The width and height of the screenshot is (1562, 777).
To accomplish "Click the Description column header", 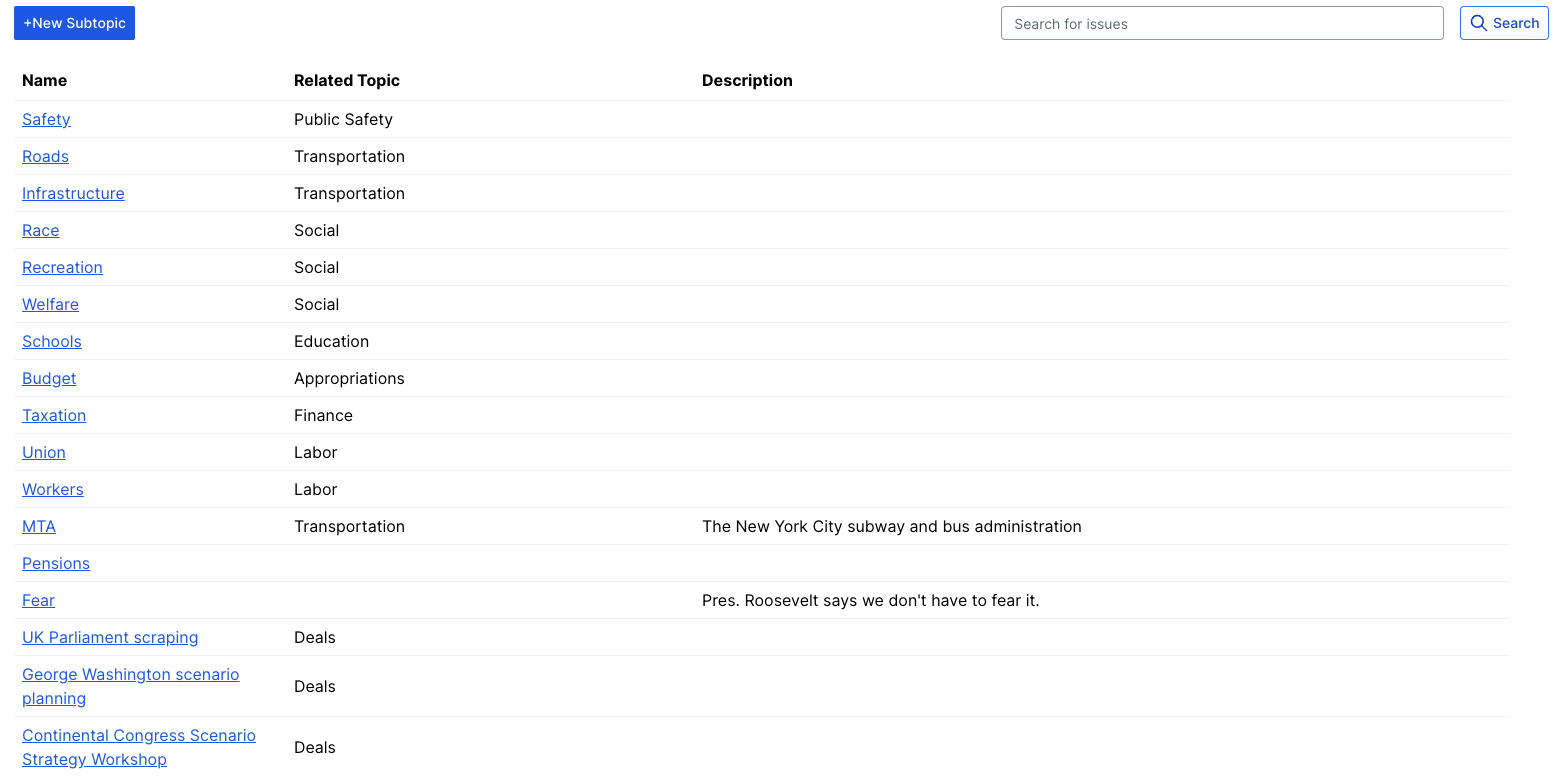I will [x=747, y=80].
